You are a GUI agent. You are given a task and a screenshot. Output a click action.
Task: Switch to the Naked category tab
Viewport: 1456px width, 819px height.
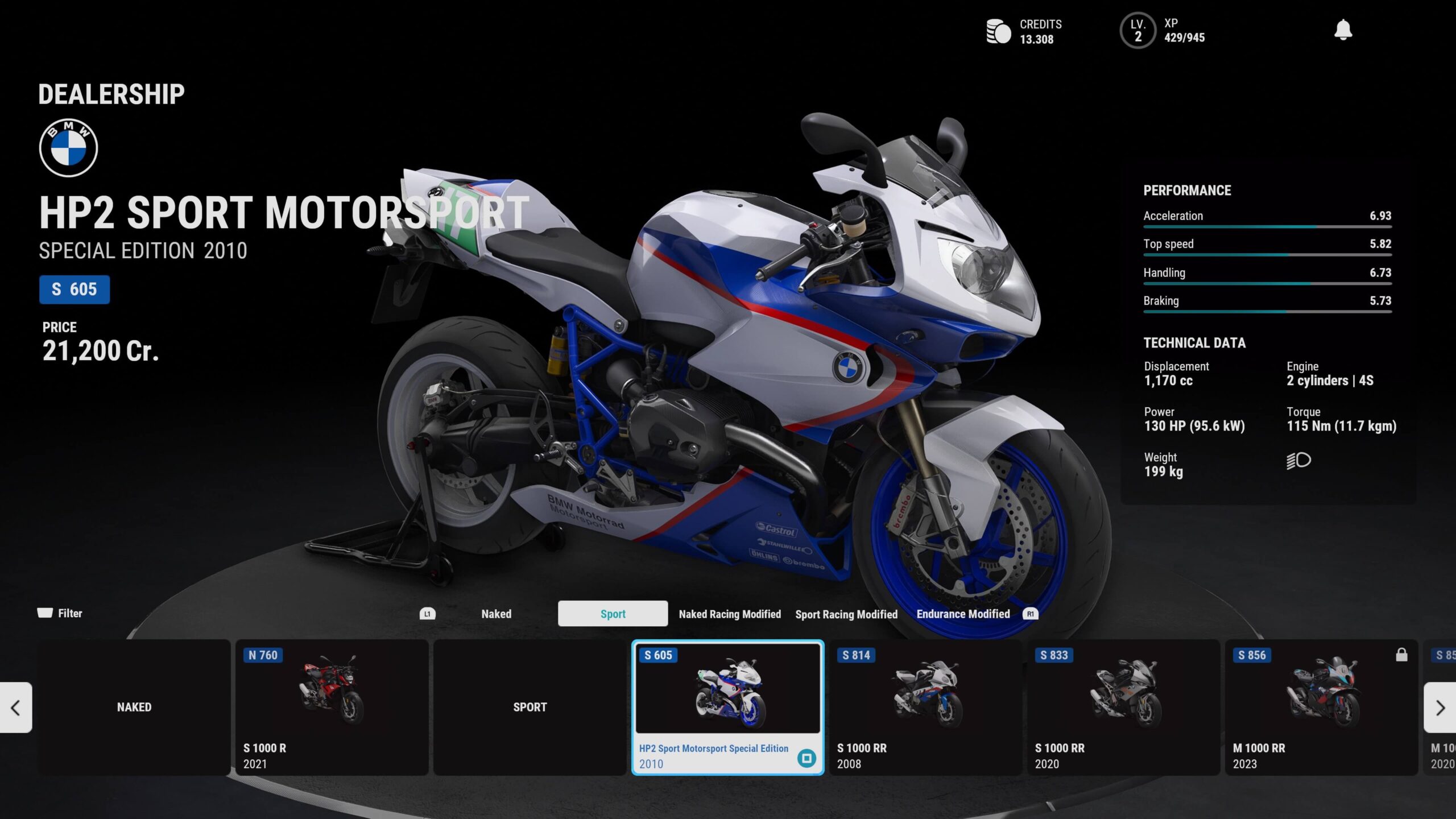(496, 614)
